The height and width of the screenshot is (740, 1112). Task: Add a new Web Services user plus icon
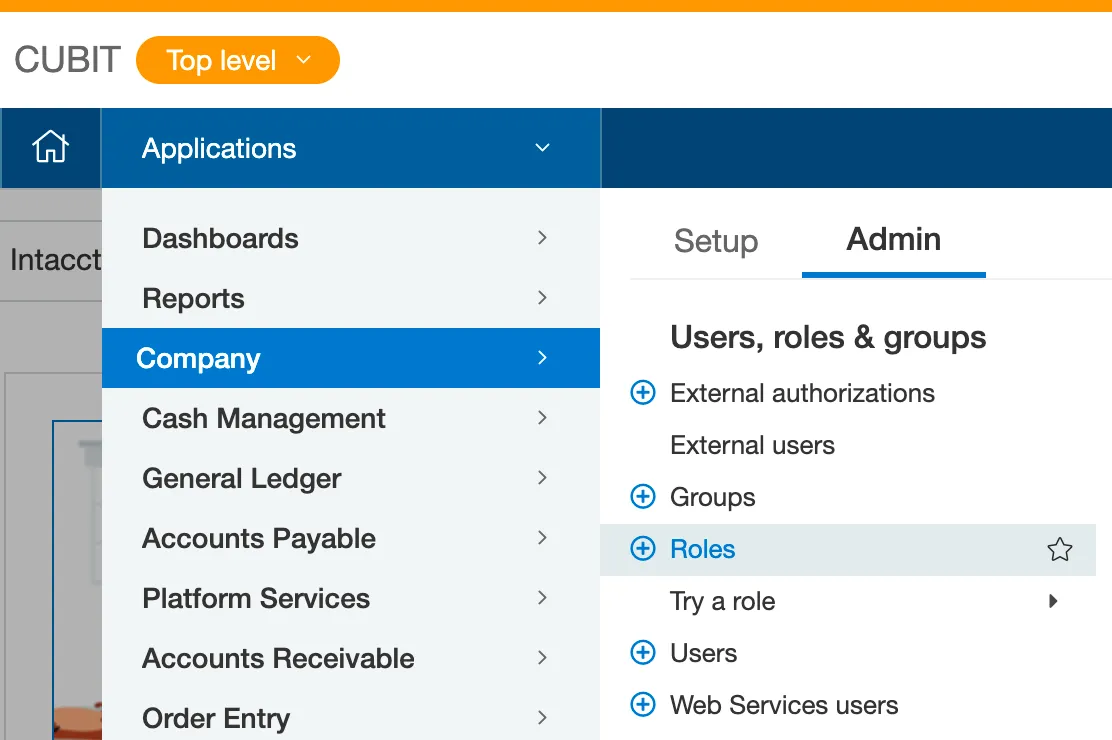[x=643, y=705]
